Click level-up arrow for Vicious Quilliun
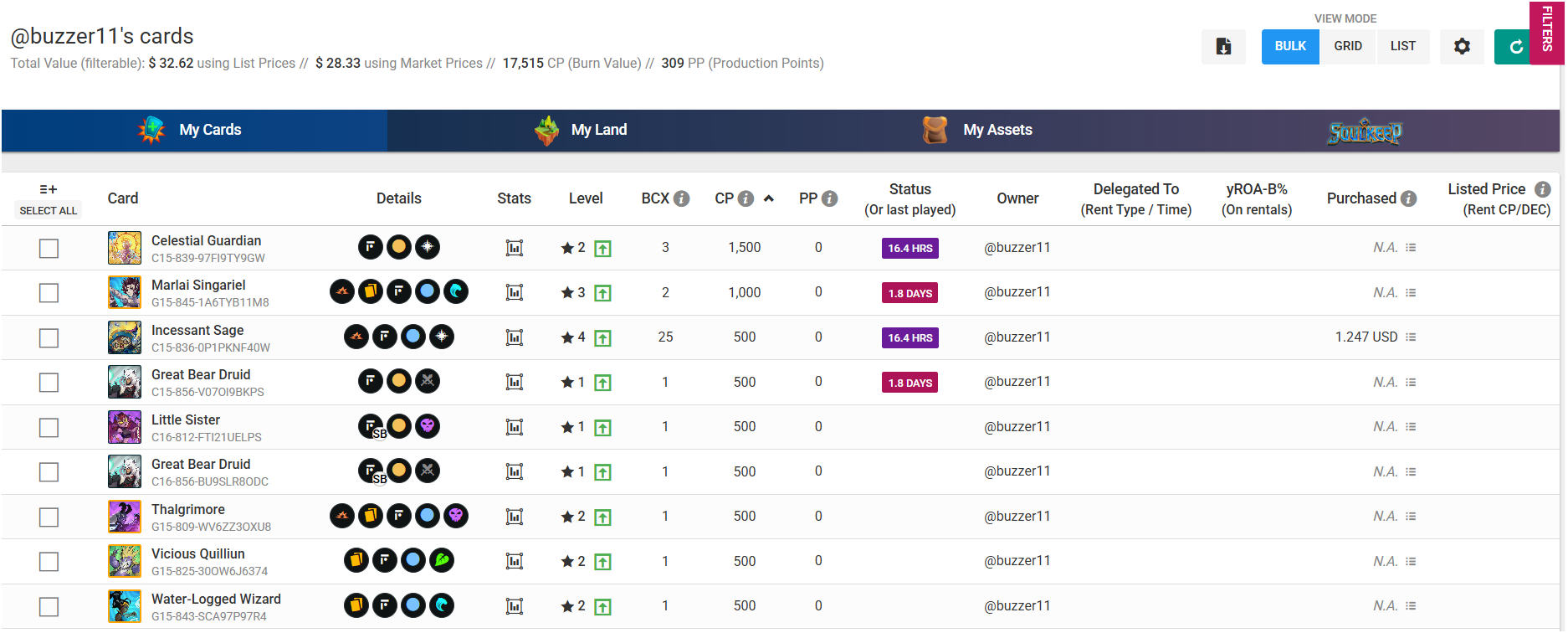The width and height of the screenshot is (1568, 633). click(x=602, y=562)
